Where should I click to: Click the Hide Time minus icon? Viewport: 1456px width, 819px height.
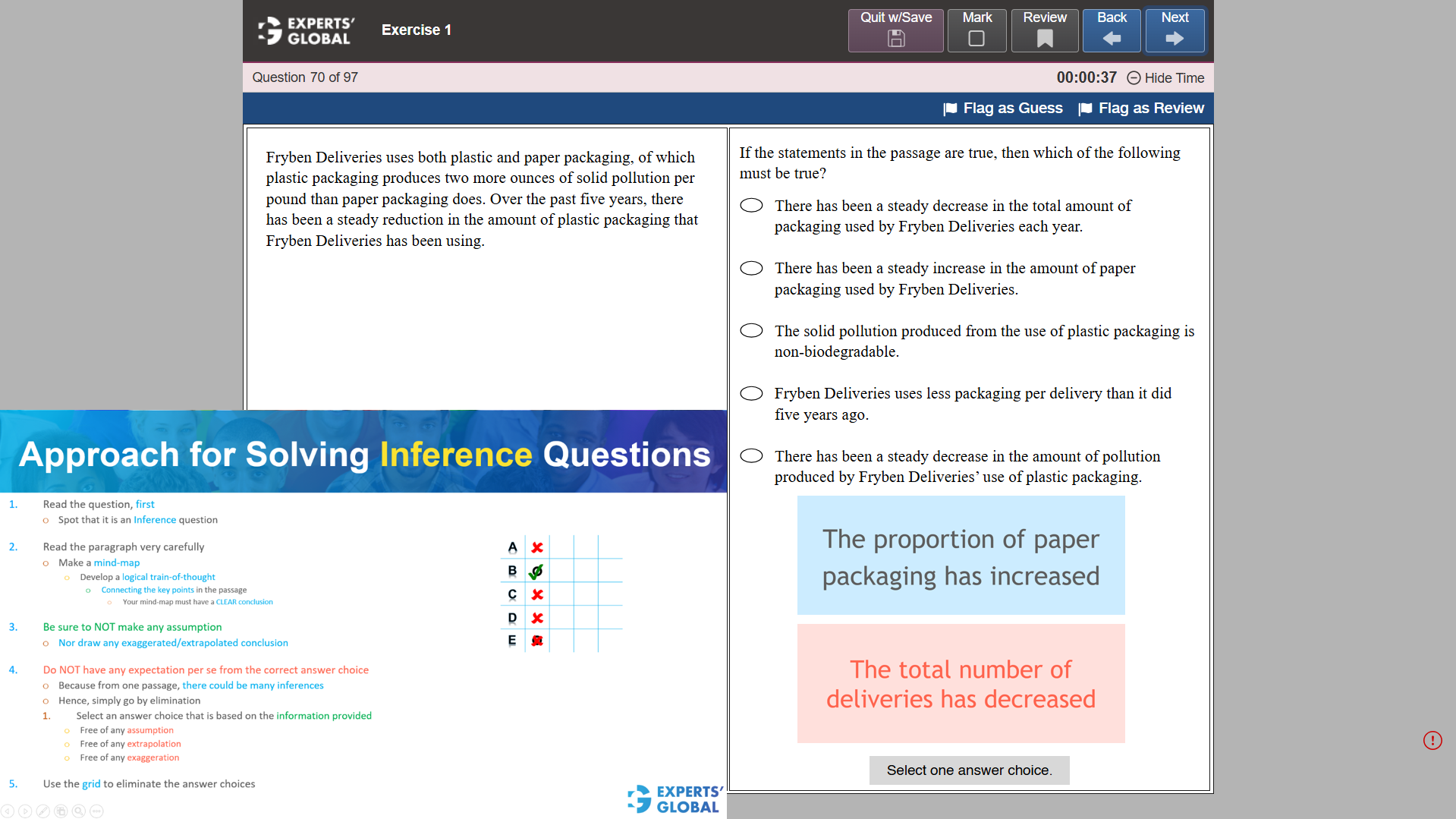(1134, 78)
